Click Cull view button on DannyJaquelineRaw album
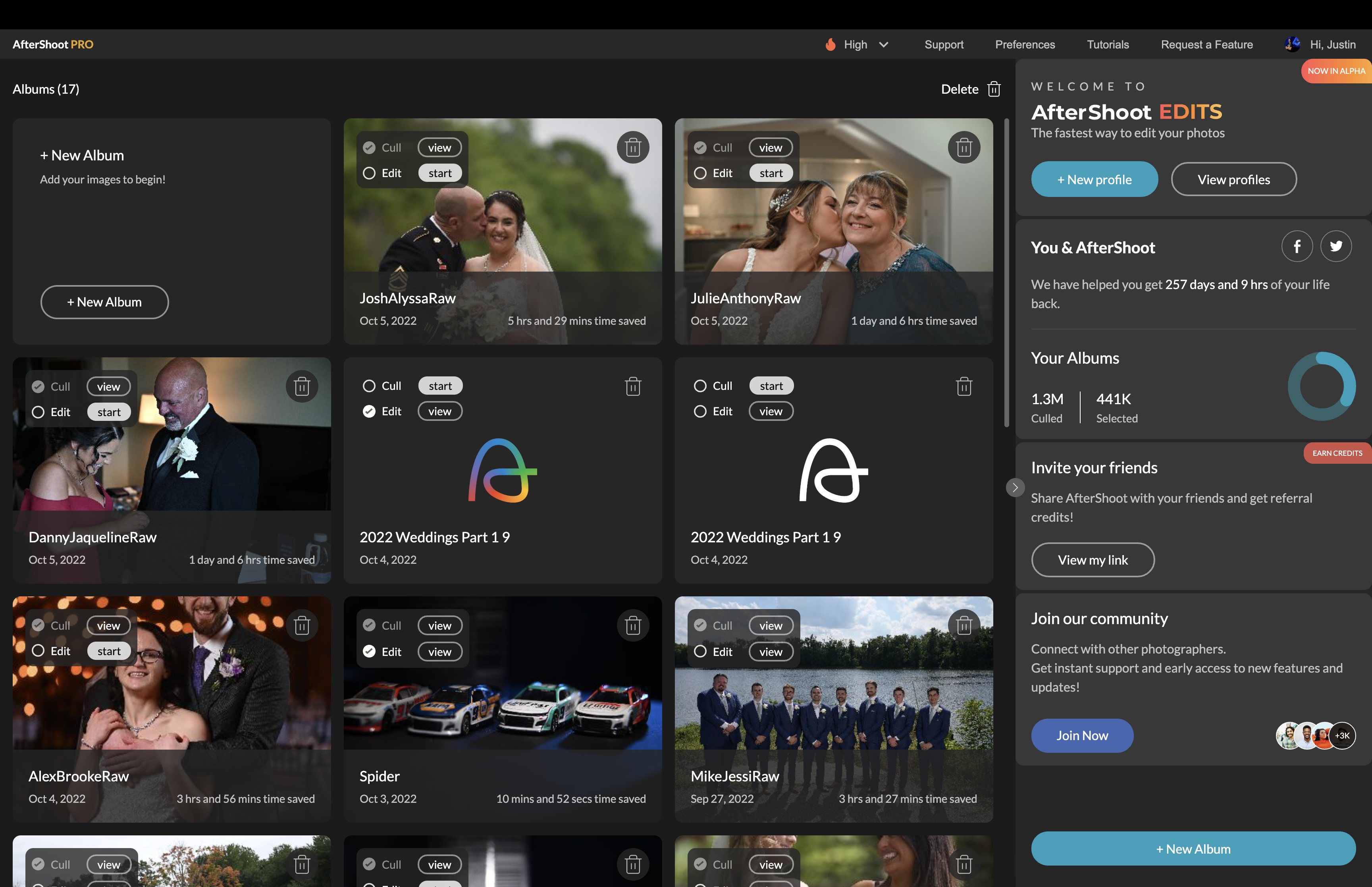This screenshot has width=1372, height=887. 108,386
